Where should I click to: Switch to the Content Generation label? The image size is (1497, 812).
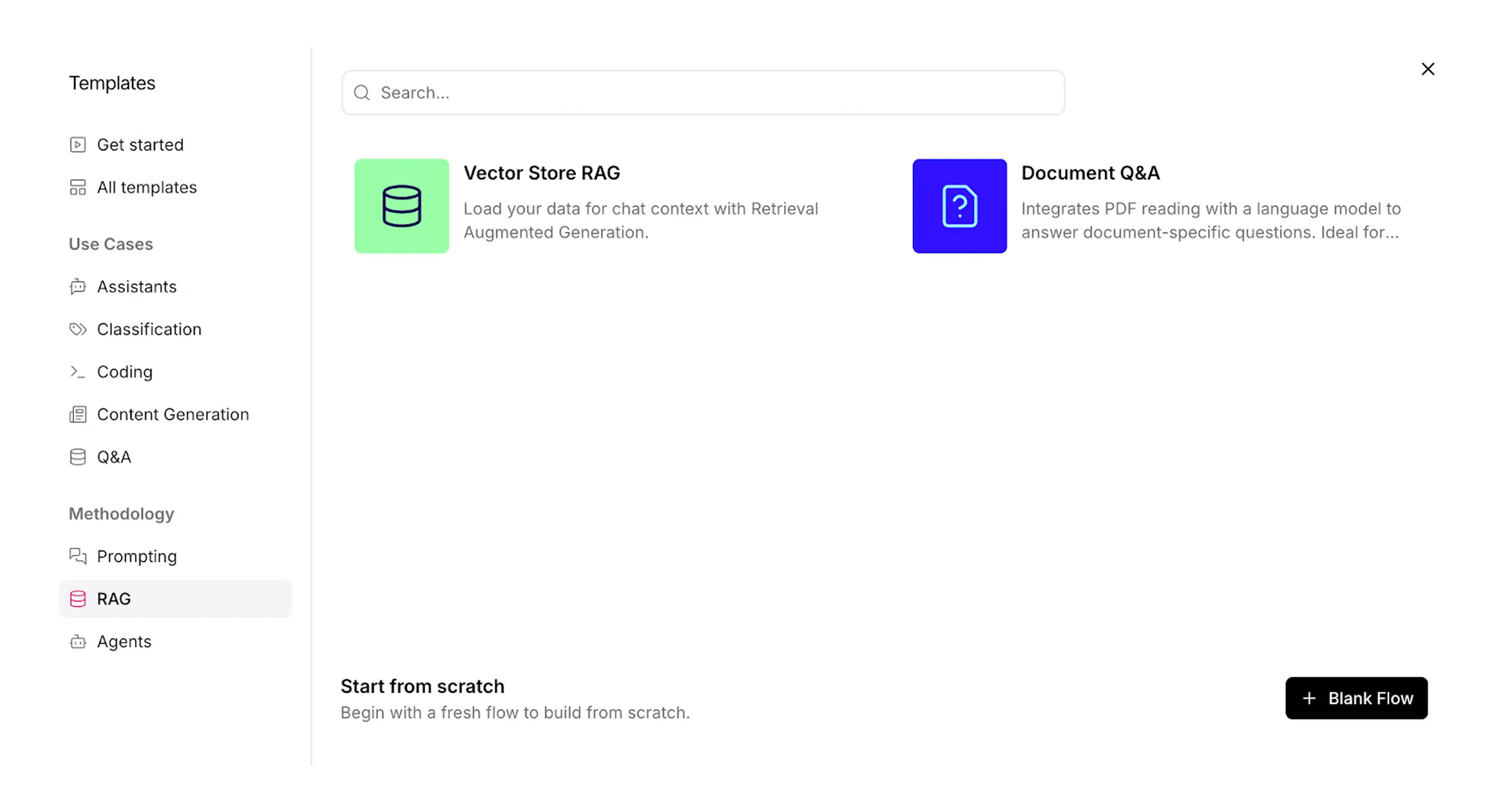click(173, 414)
